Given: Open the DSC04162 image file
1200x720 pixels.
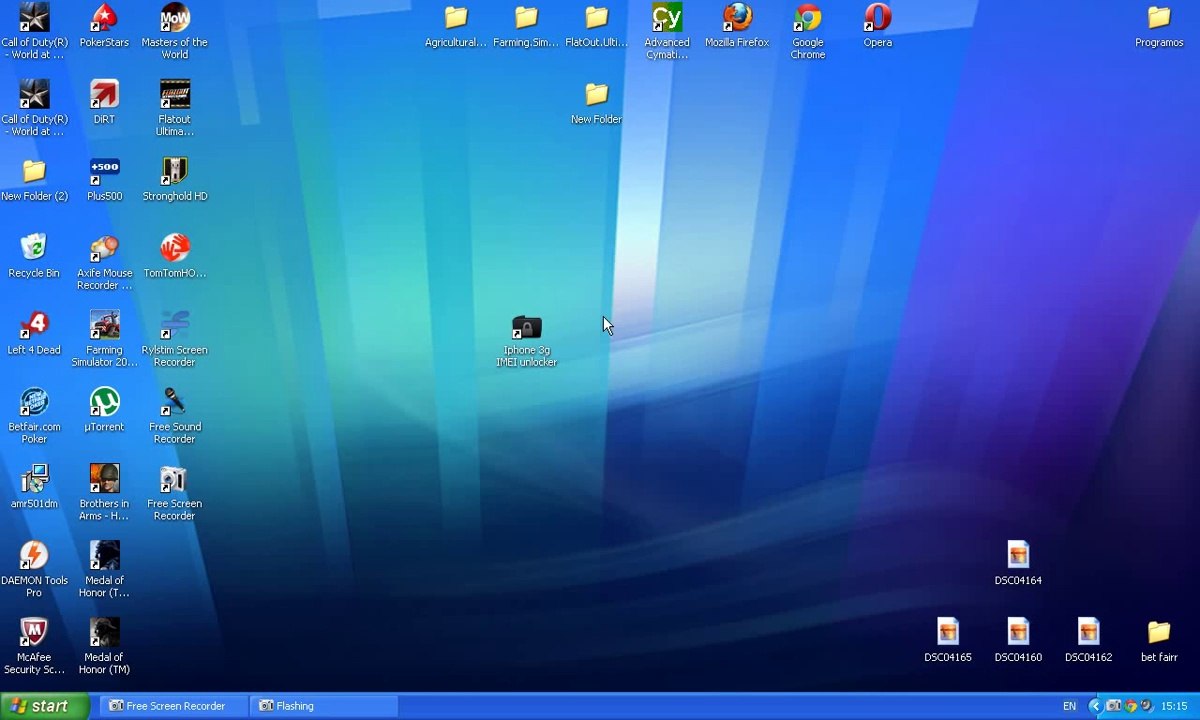Looking at the screenshot, I should 1089,633.
